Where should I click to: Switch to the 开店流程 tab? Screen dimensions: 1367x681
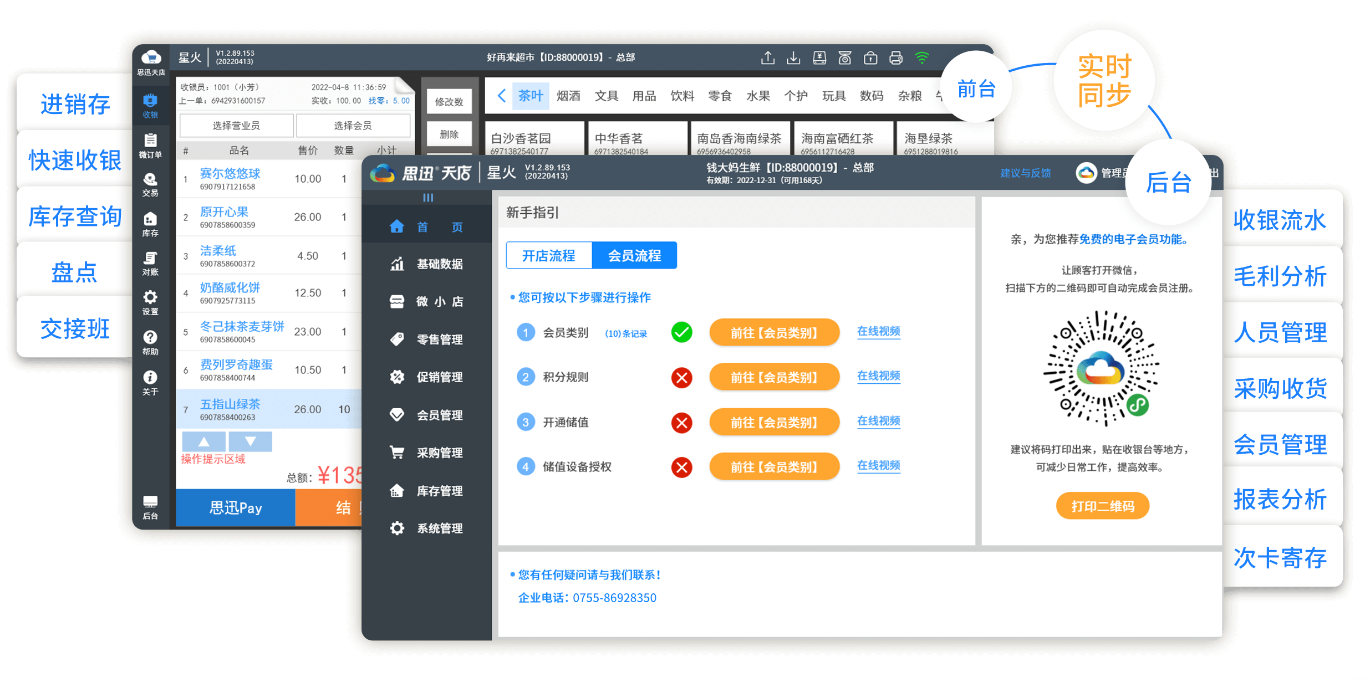(549, 256)
